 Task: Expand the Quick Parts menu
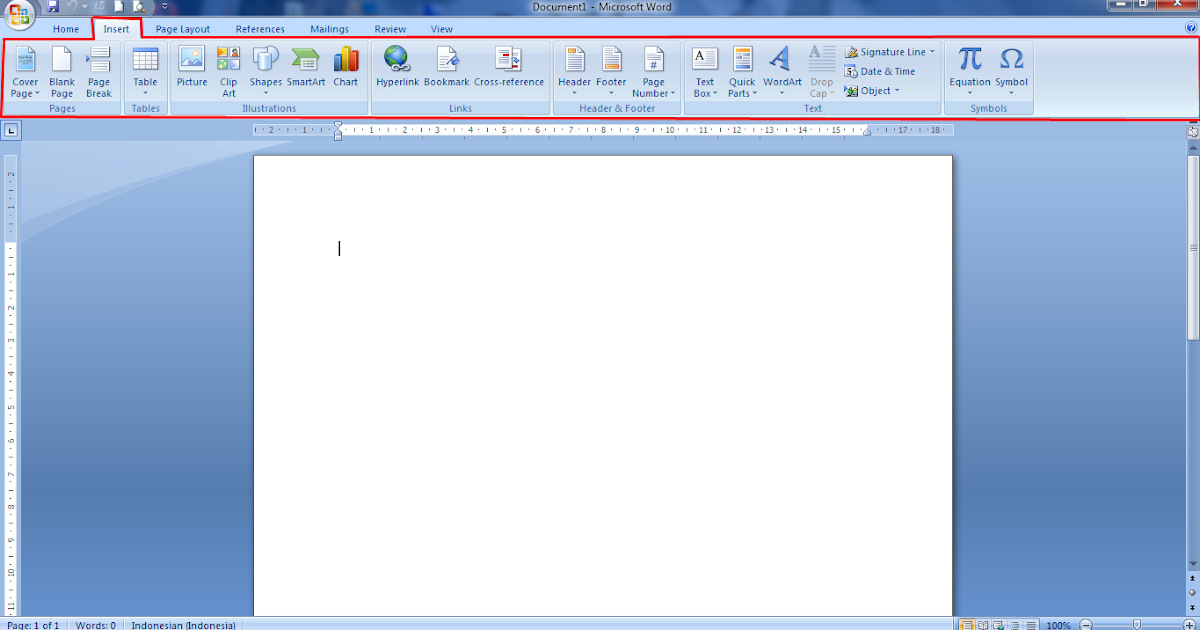pos(742,72)
